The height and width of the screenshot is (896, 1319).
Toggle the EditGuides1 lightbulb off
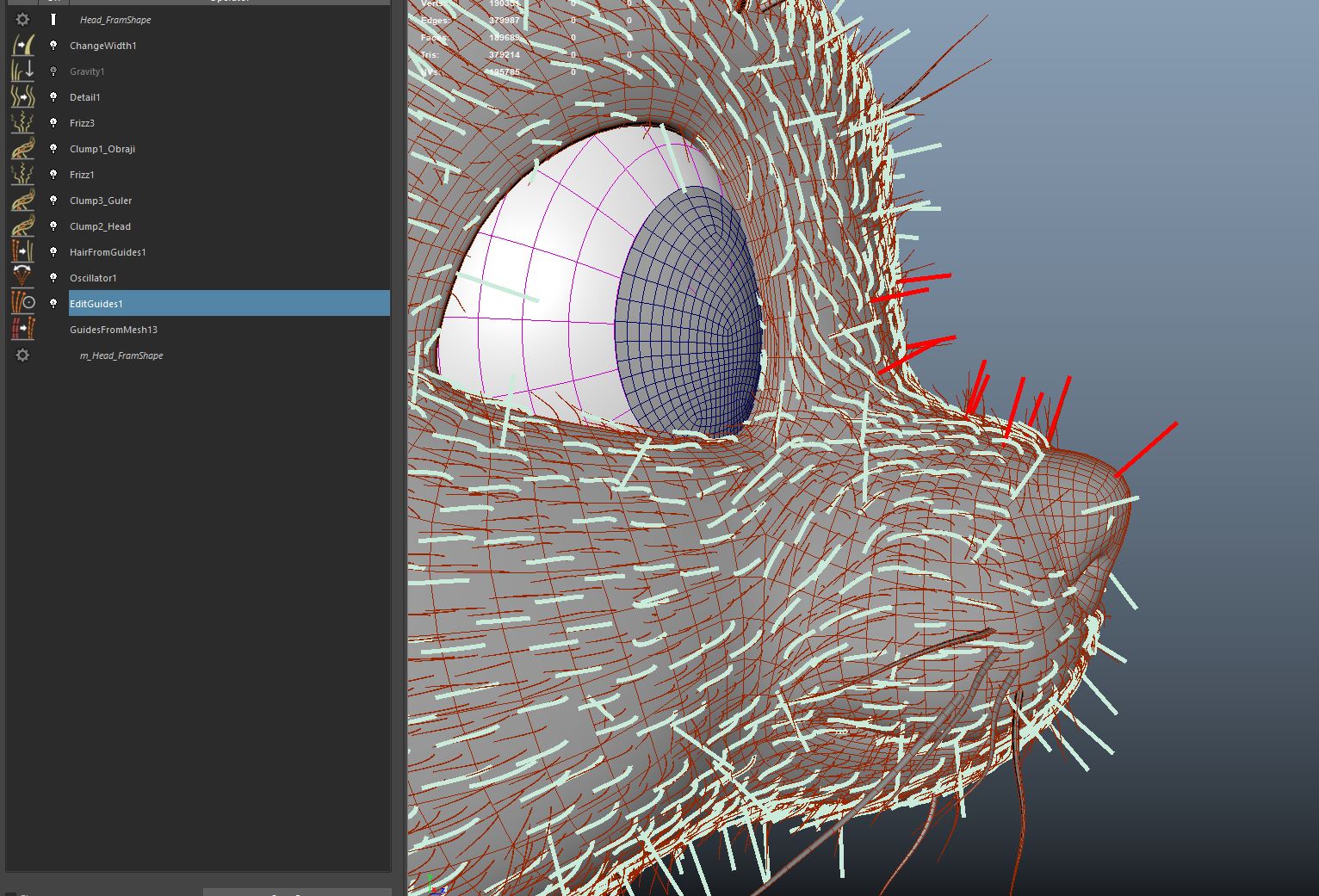coord(53,304)
